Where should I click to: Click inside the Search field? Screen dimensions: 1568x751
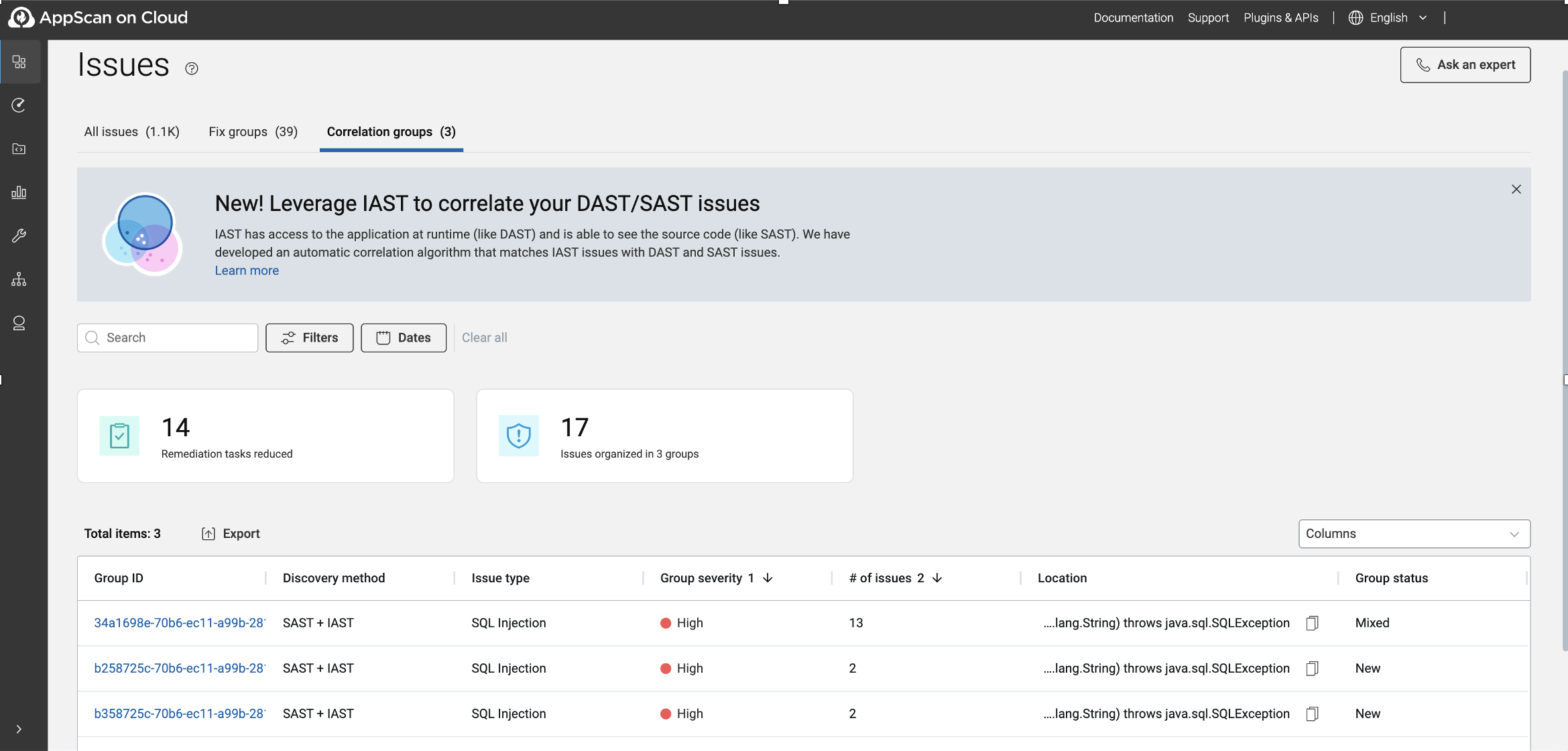176,338
